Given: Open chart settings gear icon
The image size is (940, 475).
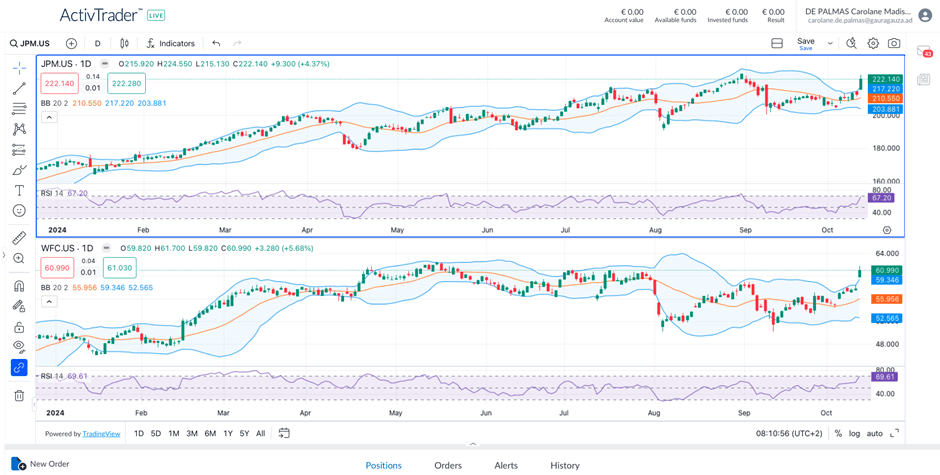Looking at the screenshot, I should coord(873,44).
